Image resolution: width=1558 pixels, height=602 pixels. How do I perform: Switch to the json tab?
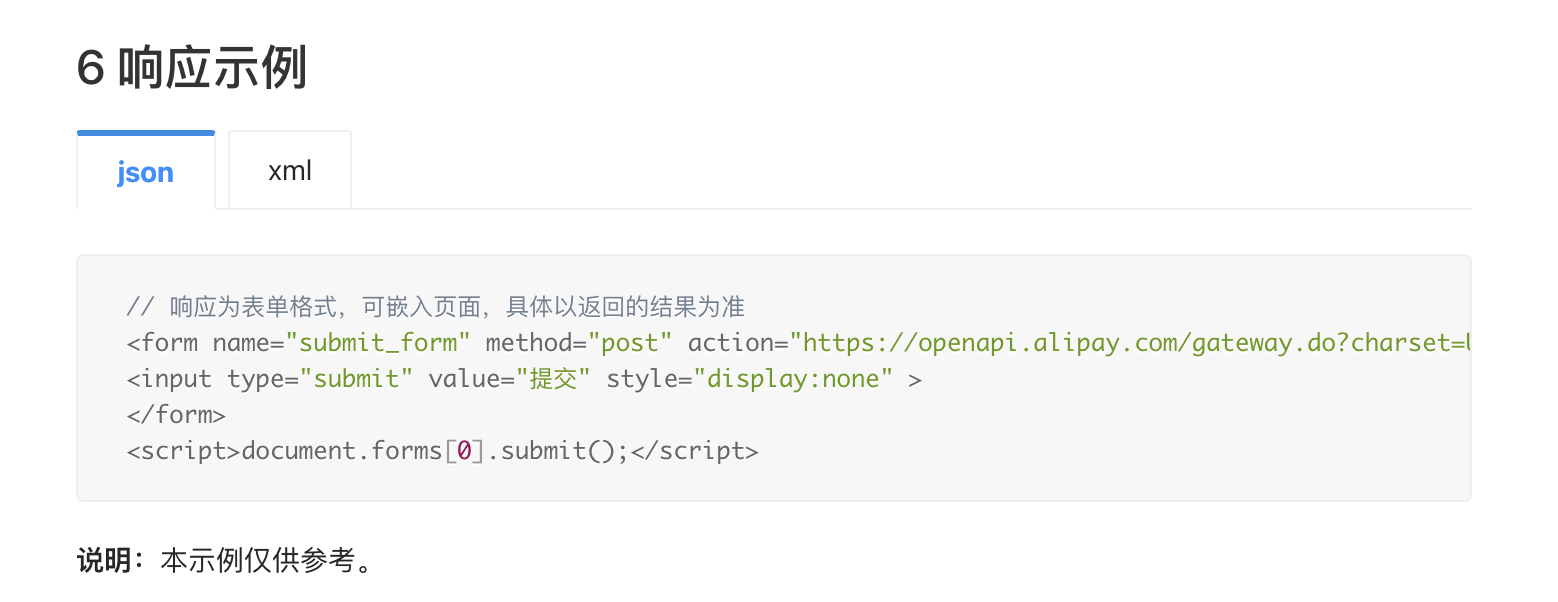[x=146, y=171]
